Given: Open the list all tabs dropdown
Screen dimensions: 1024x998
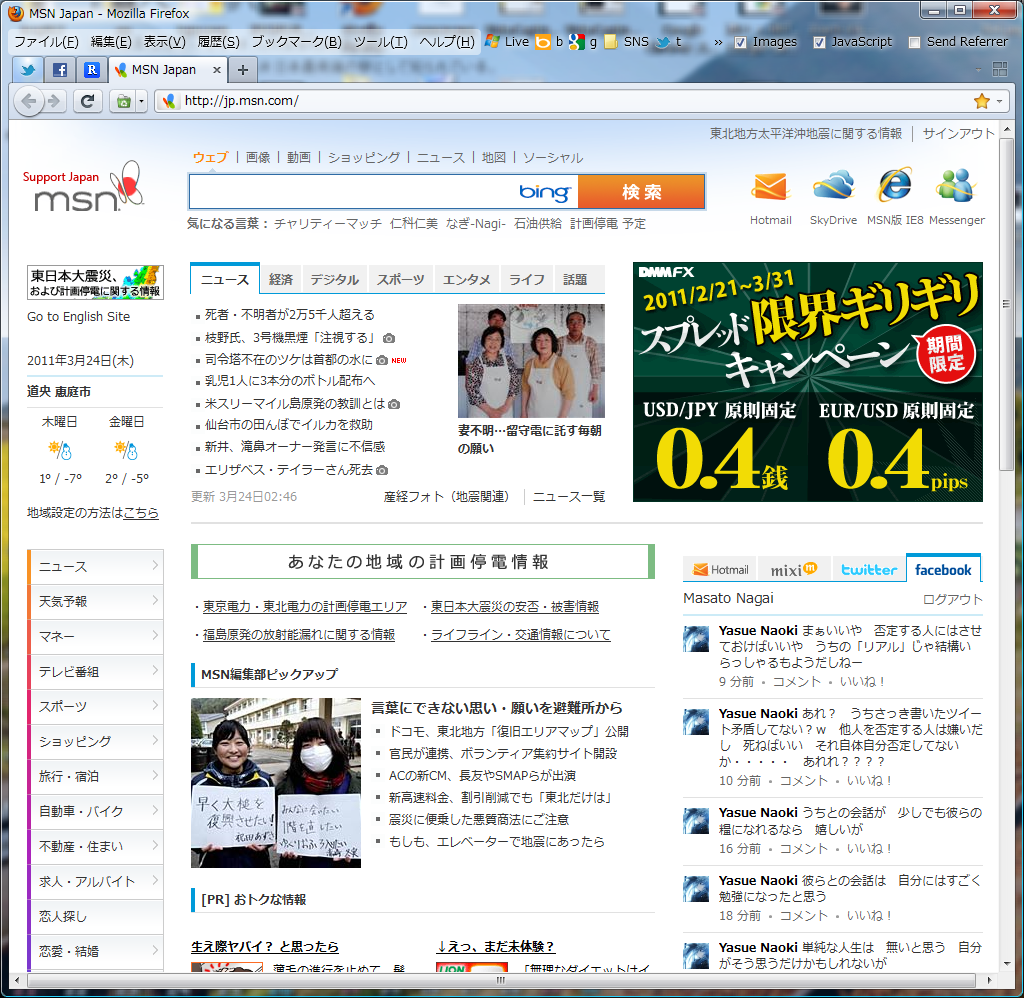Looking at the screenshot, I should click(978, 69).
